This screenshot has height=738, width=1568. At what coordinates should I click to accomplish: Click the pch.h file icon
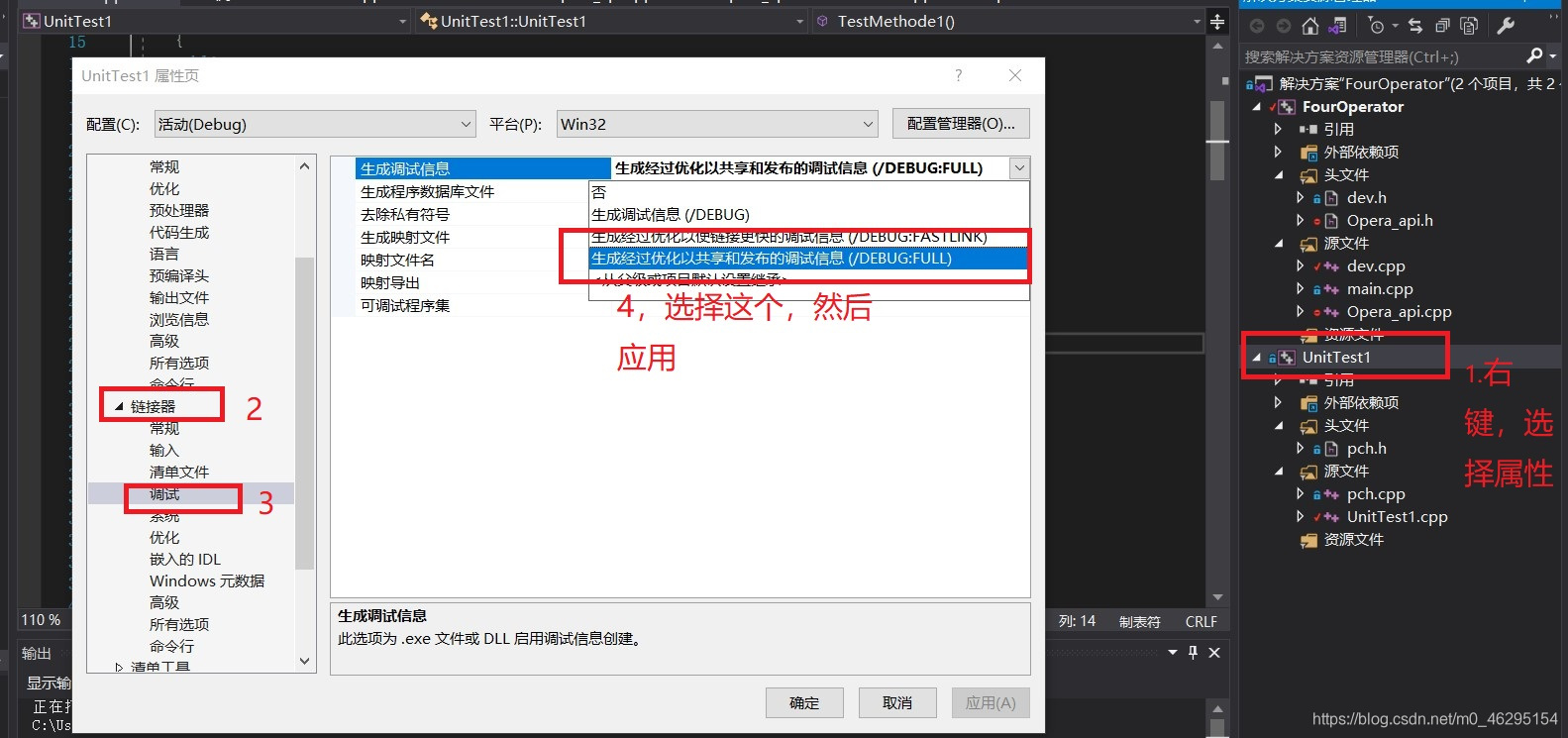(x=1332, y=449)
